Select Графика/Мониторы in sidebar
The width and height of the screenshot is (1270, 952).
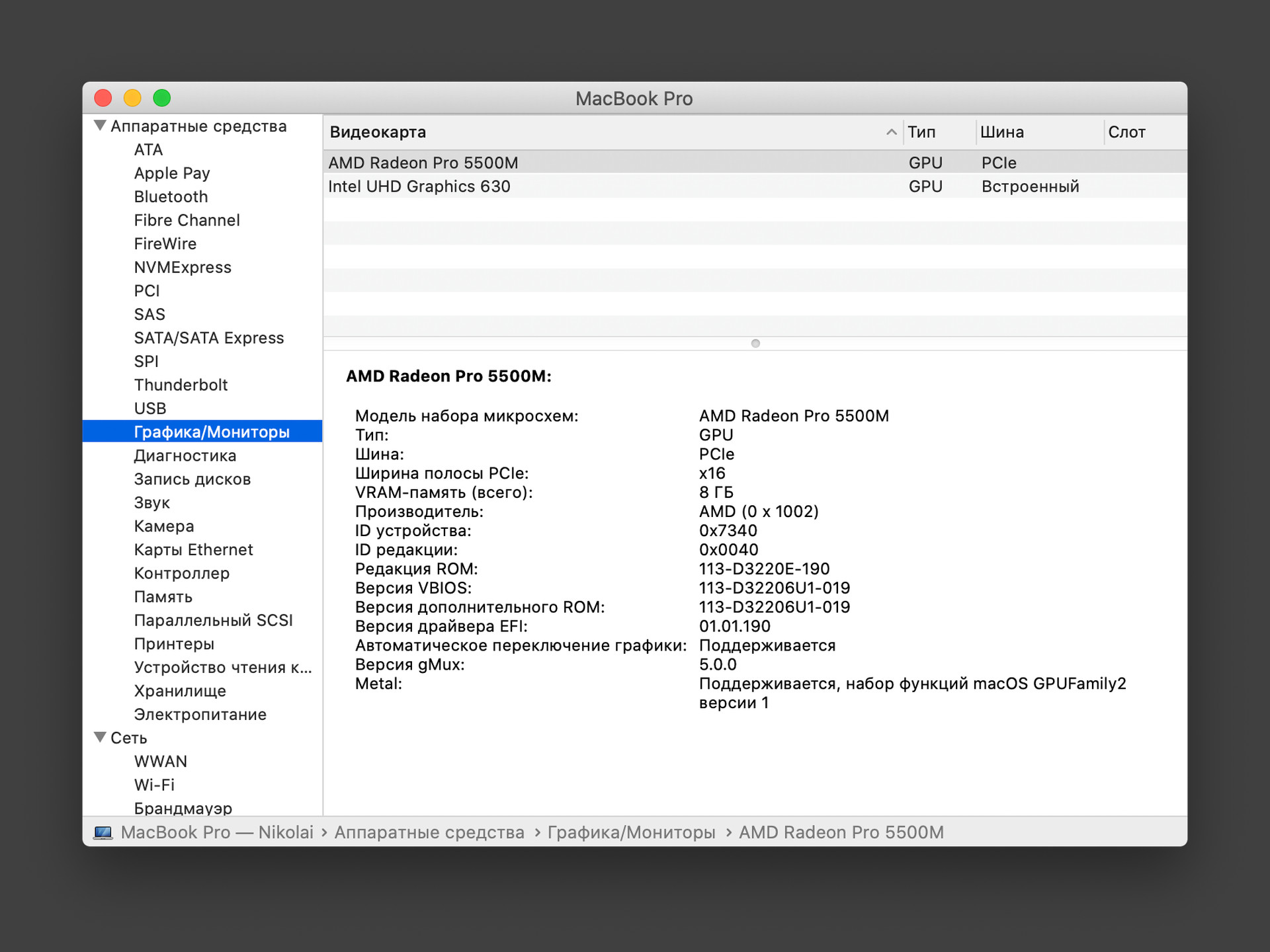202,432
